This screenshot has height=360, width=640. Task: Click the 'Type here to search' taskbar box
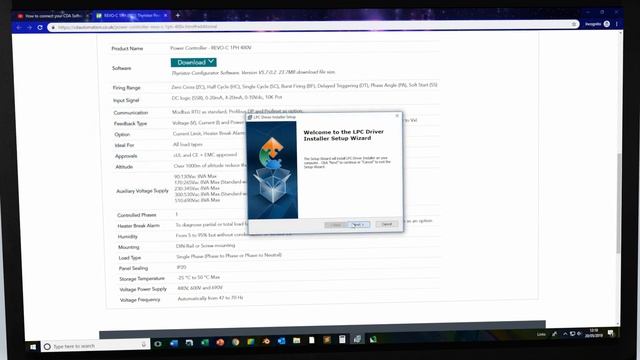(96, 346)
